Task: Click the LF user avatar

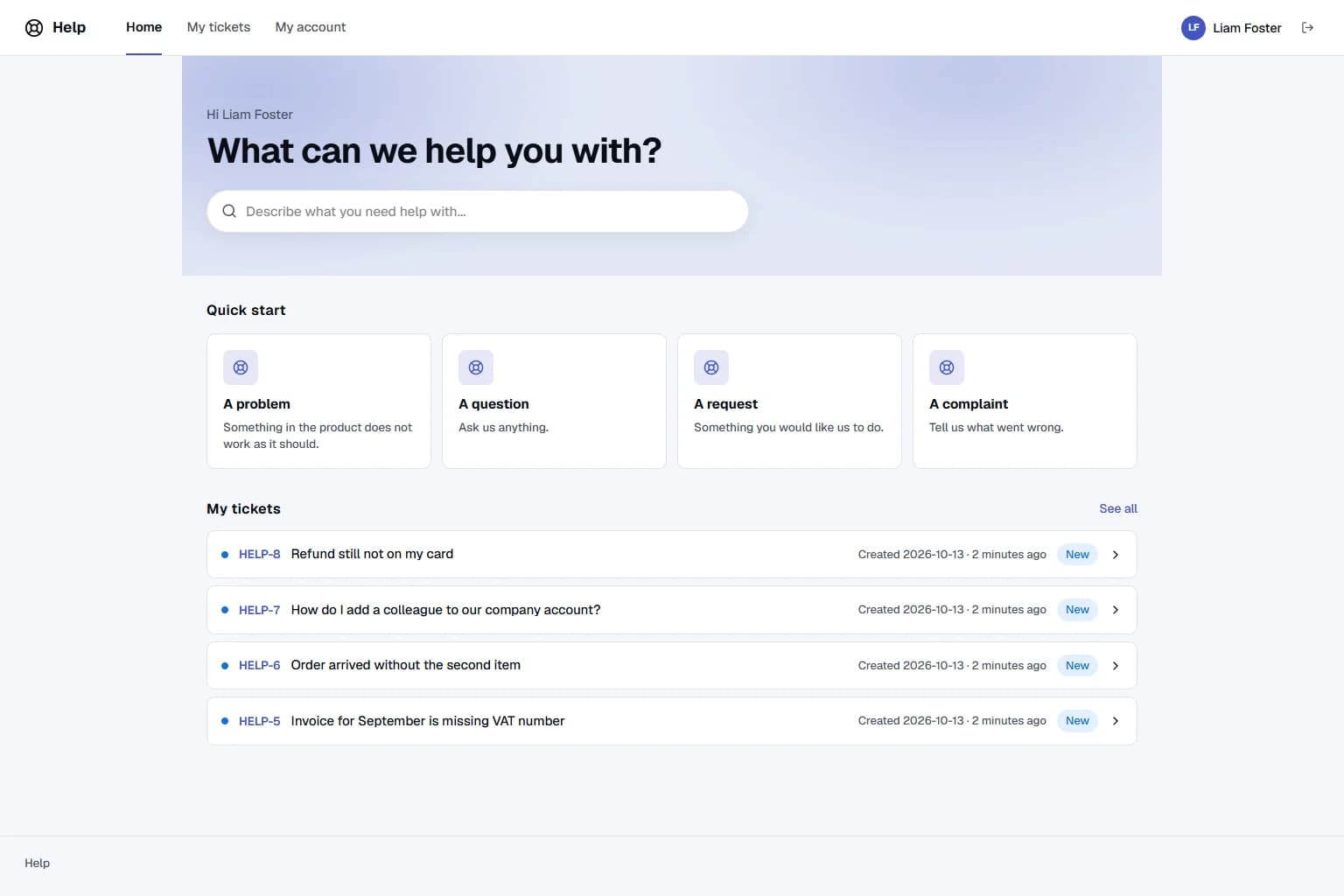Action: (1193, 27)
